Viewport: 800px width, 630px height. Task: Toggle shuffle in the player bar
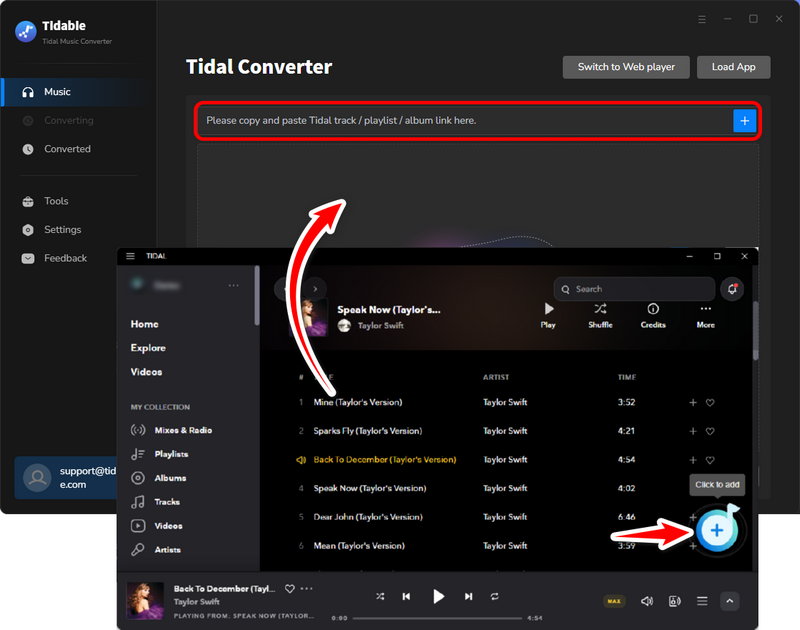tap(380, 596)
